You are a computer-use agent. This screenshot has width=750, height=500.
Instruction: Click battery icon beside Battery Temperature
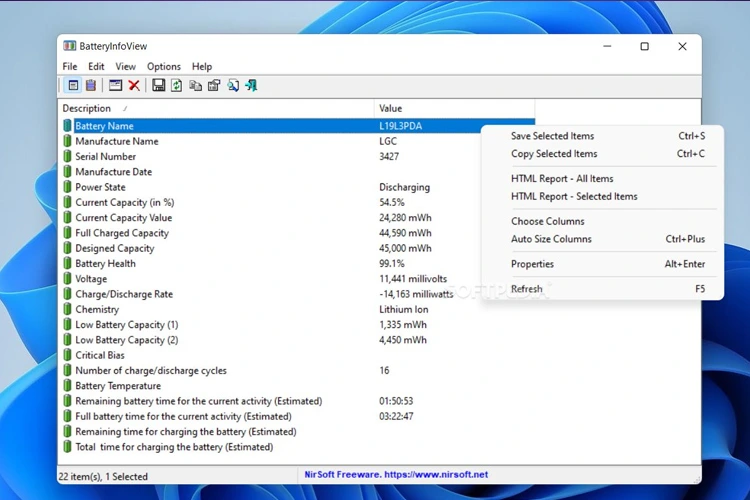point(67,386)
